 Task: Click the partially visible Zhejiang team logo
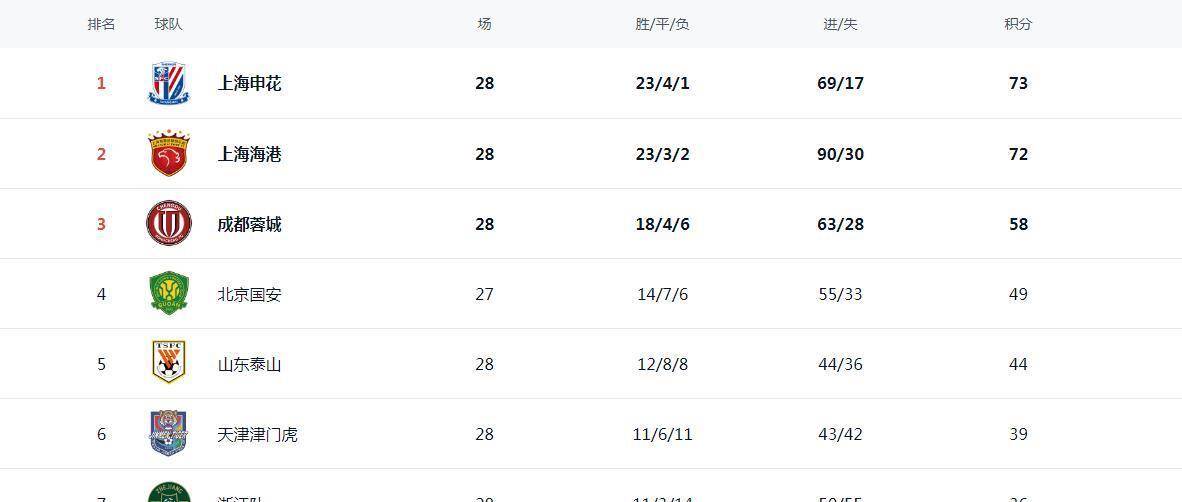(169, 492)
